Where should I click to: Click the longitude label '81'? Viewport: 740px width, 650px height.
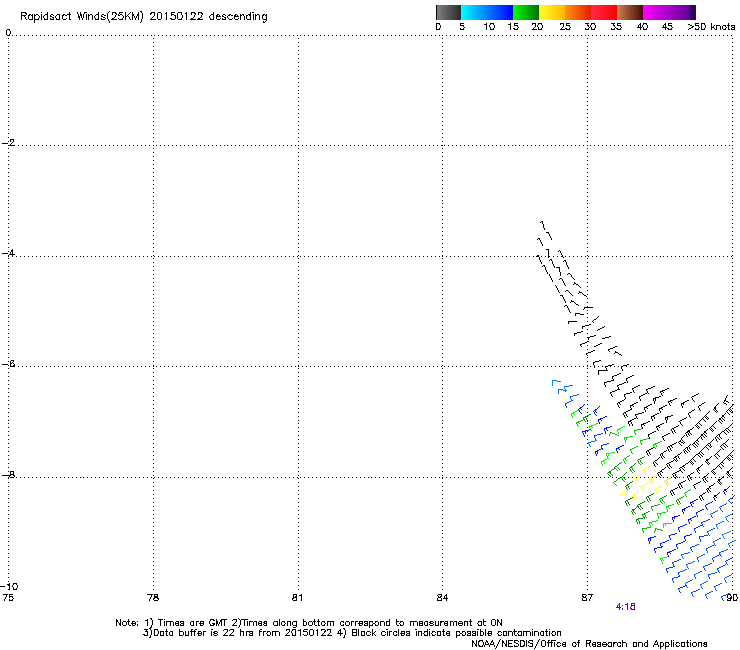297,598
